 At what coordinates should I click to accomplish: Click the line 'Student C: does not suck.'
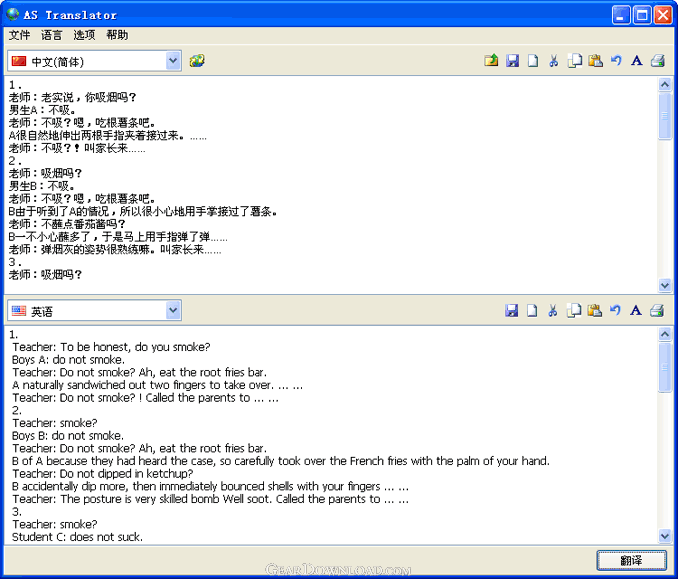click(77, 537)
